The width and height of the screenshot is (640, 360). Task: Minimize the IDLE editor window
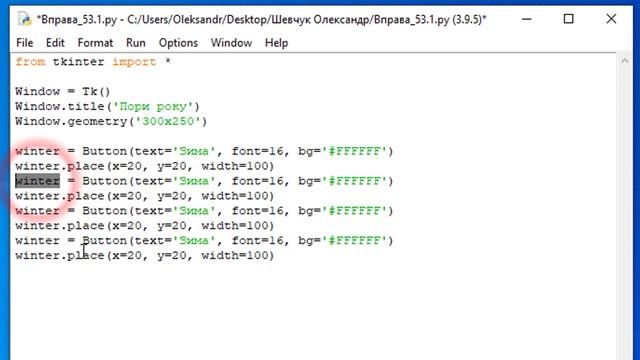click(x=527, y=19)
